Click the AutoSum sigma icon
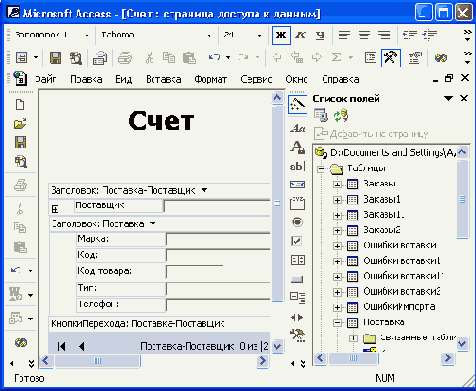476x391 pixels. 336,58
